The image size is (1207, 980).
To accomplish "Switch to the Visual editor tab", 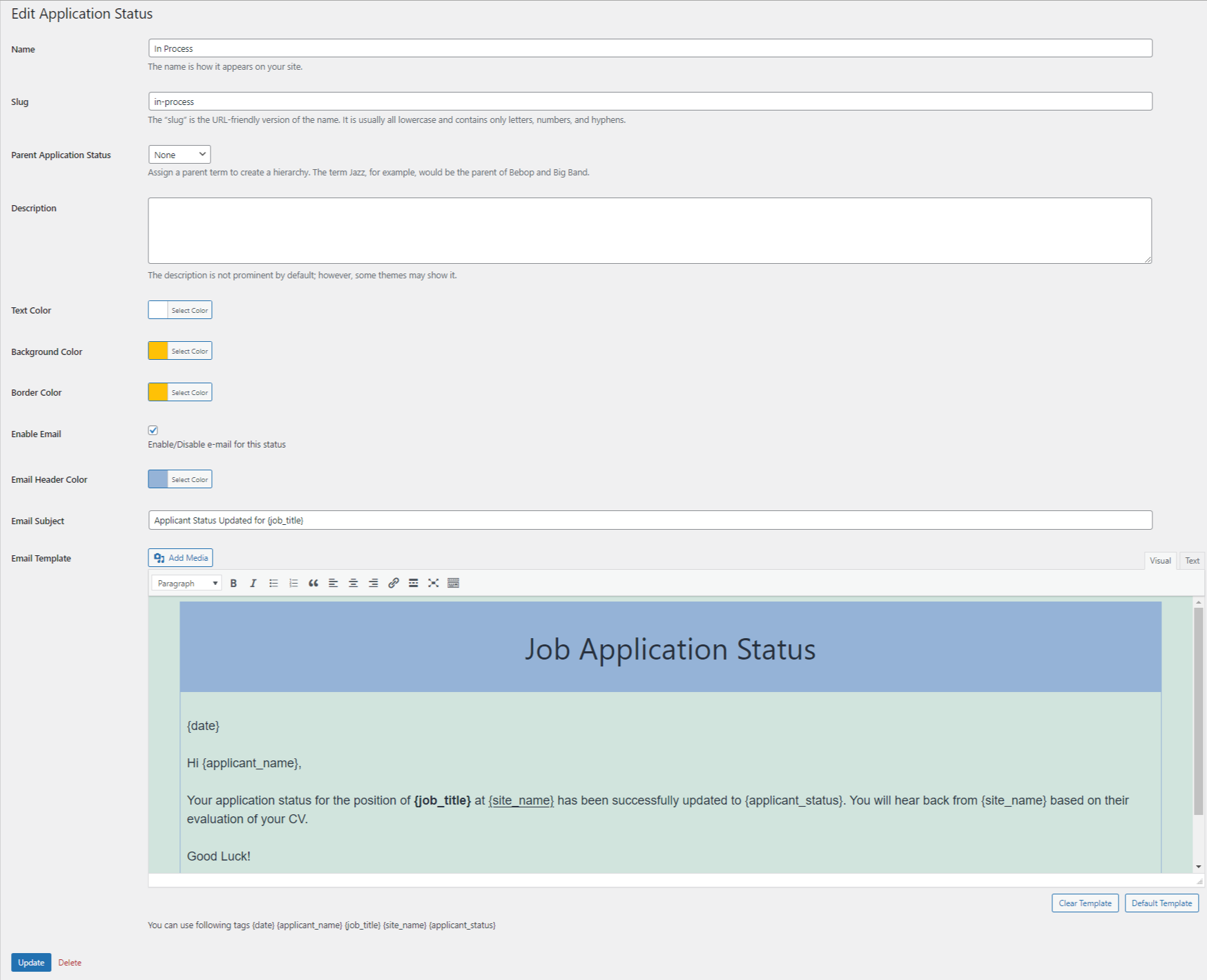I will (x=1160, y=560).
